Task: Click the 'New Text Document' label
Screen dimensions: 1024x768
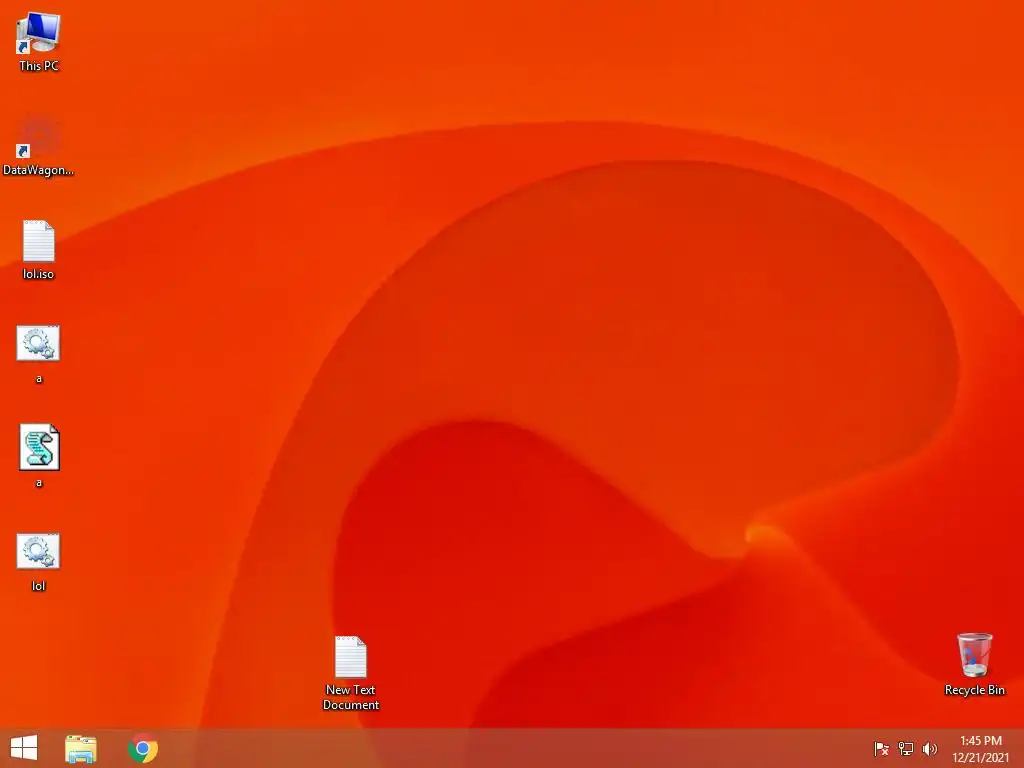Action: tap(351, 697)
